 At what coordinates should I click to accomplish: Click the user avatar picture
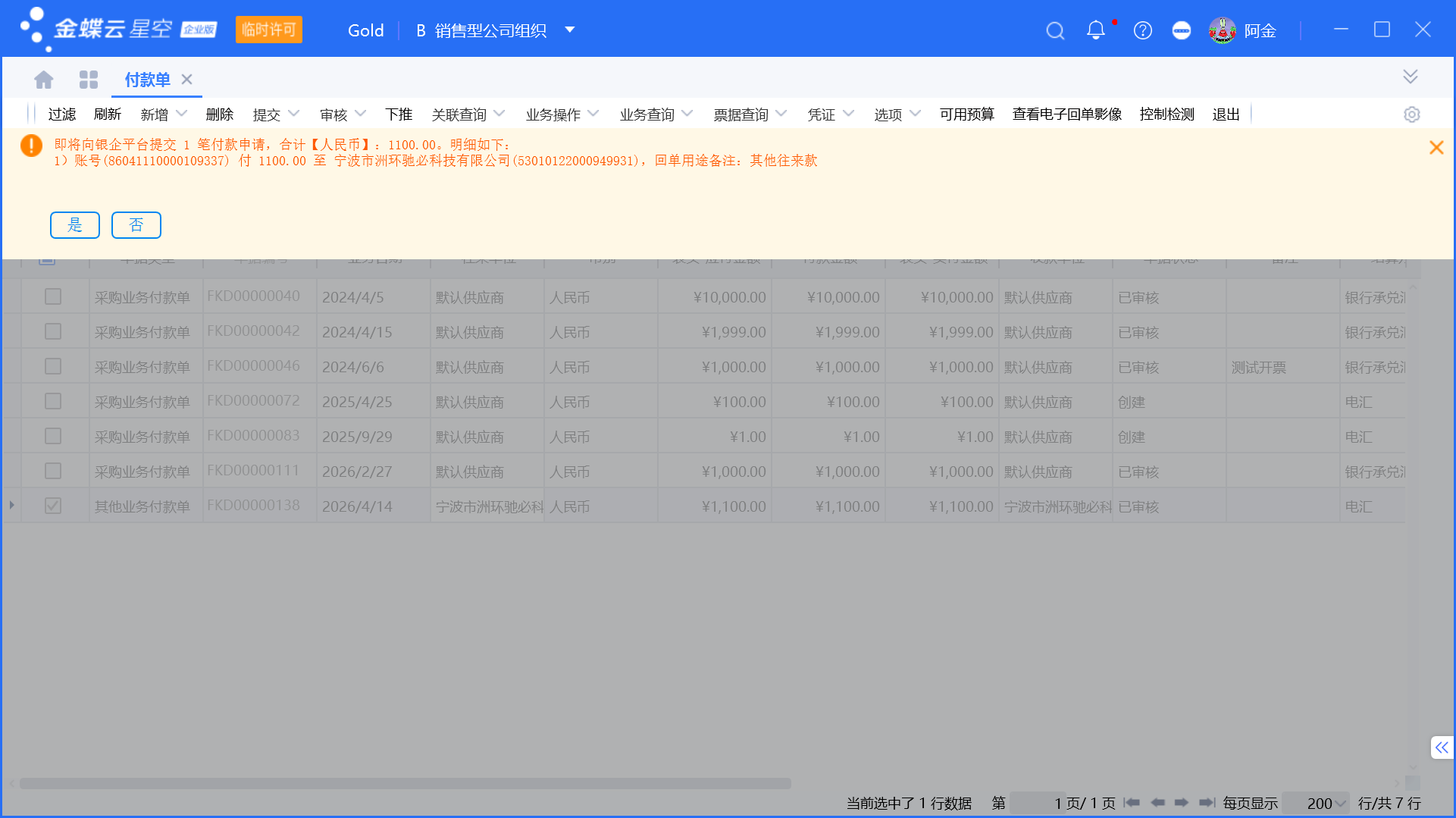1222,30
